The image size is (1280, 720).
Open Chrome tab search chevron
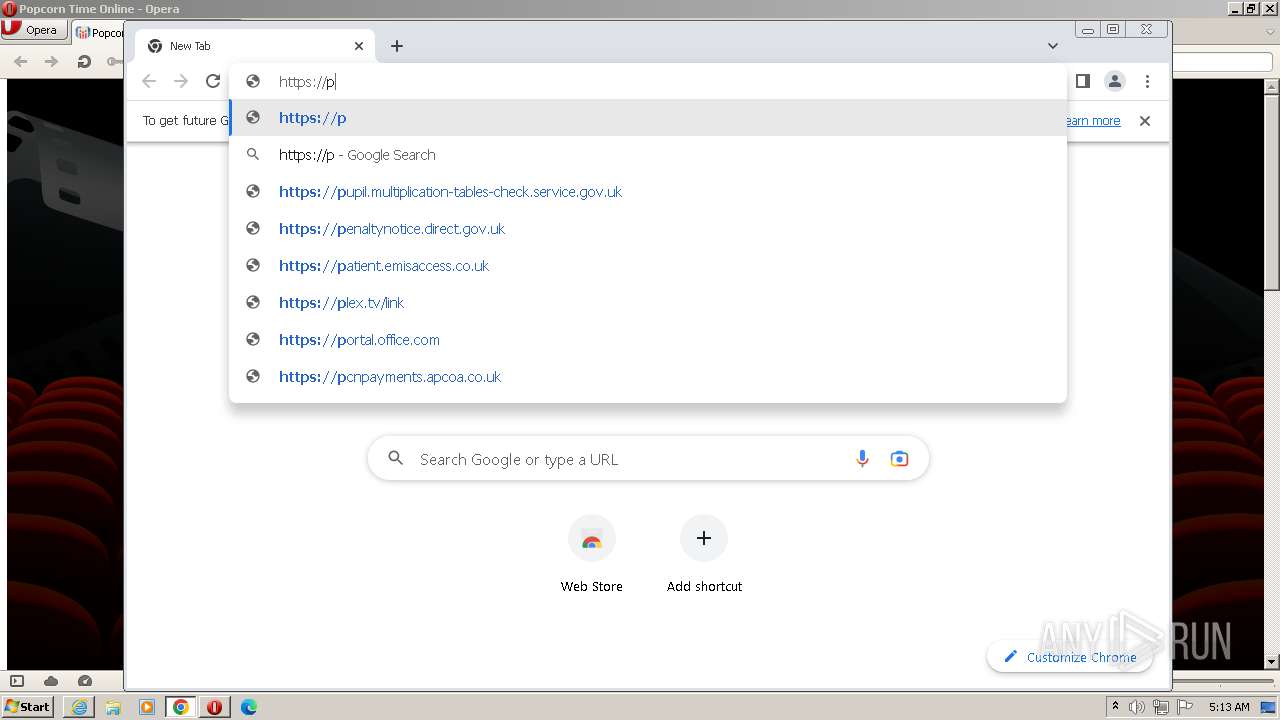click(x=1053, y=46)
